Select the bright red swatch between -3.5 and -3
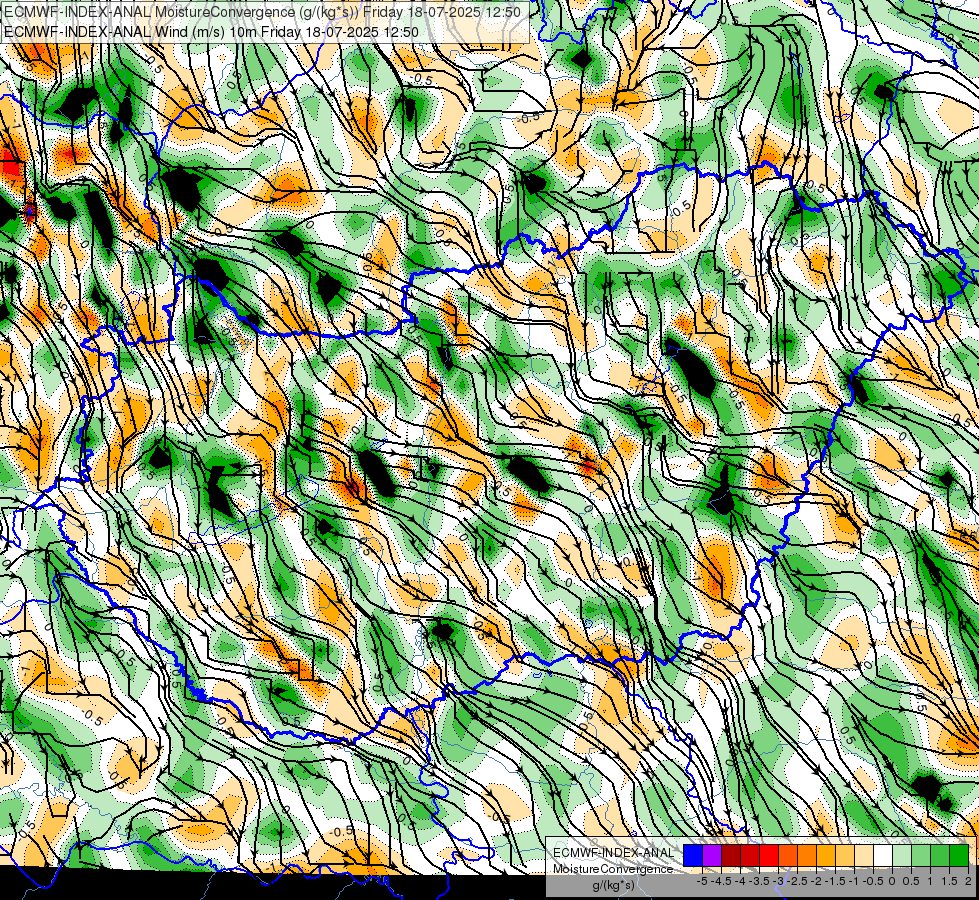Screen dimensions: 979x900 point(769,856)
